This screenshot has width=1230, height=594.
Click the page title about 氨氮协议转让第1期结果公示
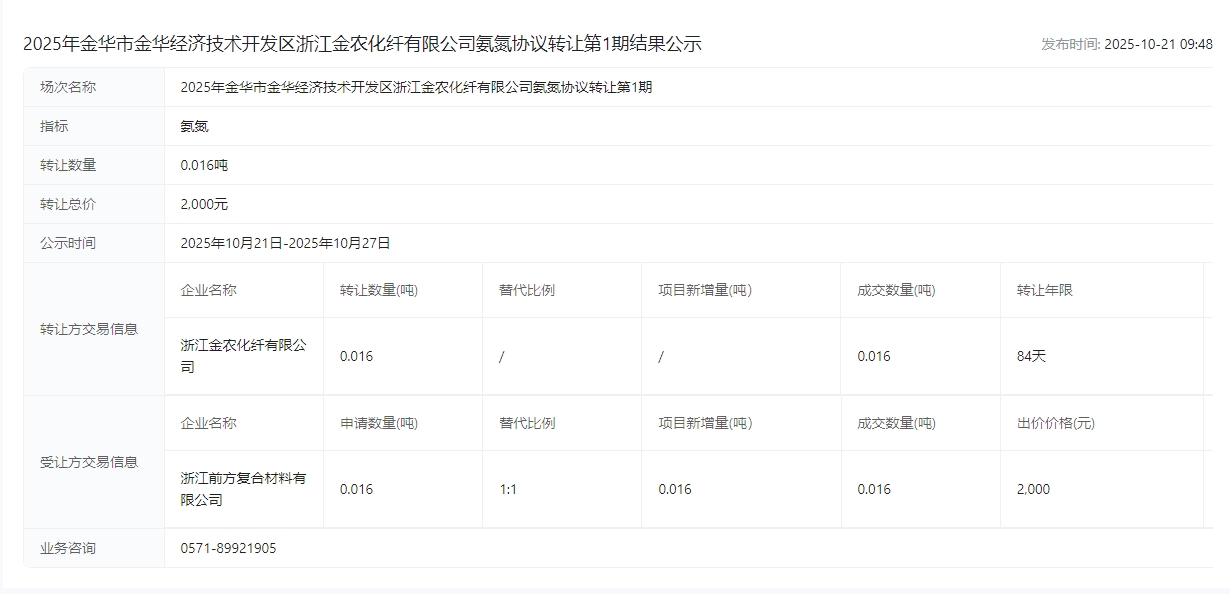coord(362,44)
